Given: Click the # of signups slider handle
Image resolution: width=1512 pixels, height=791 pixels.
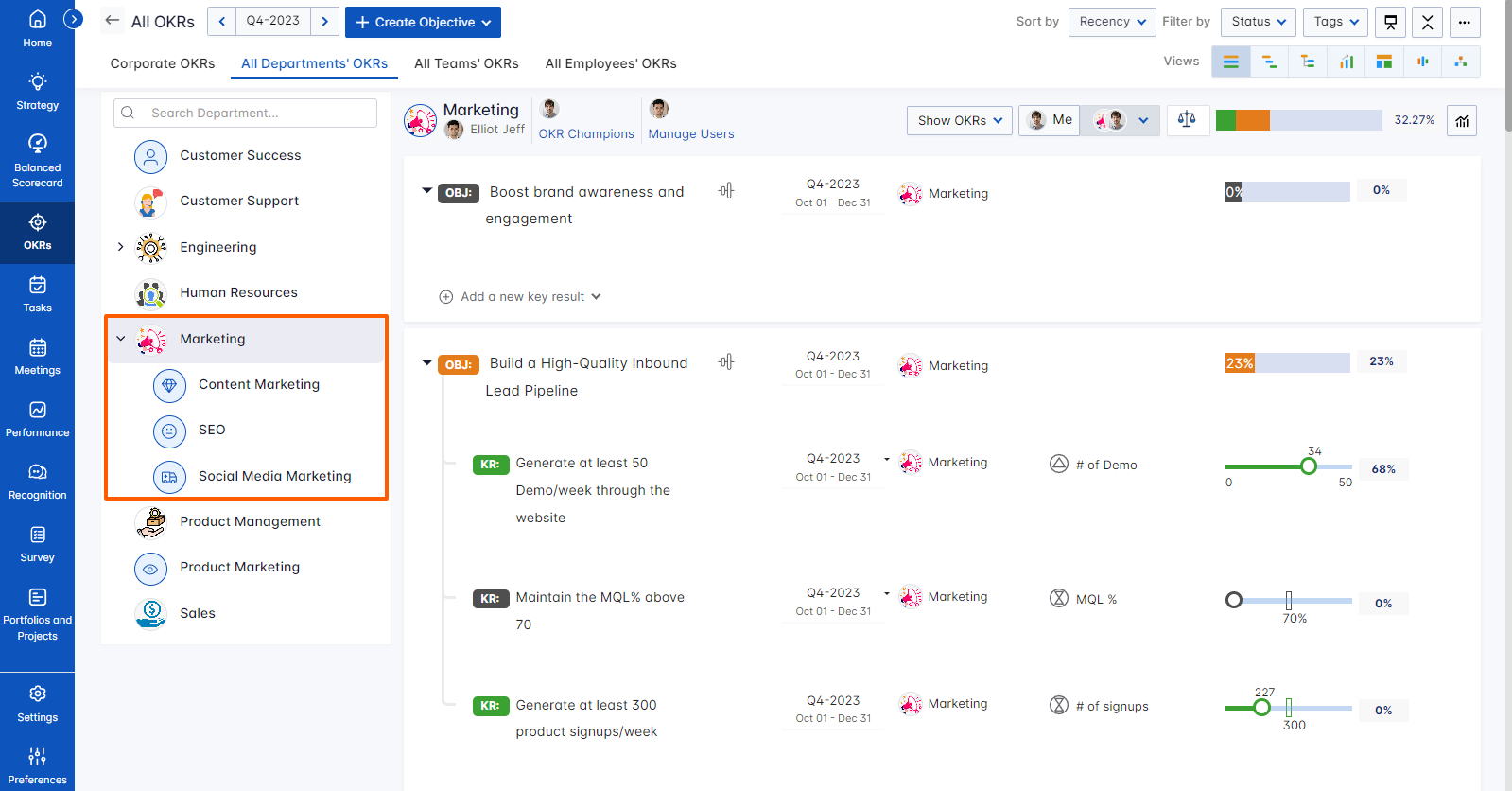Looking at the screenshot, I should (x=1261, y=708).
